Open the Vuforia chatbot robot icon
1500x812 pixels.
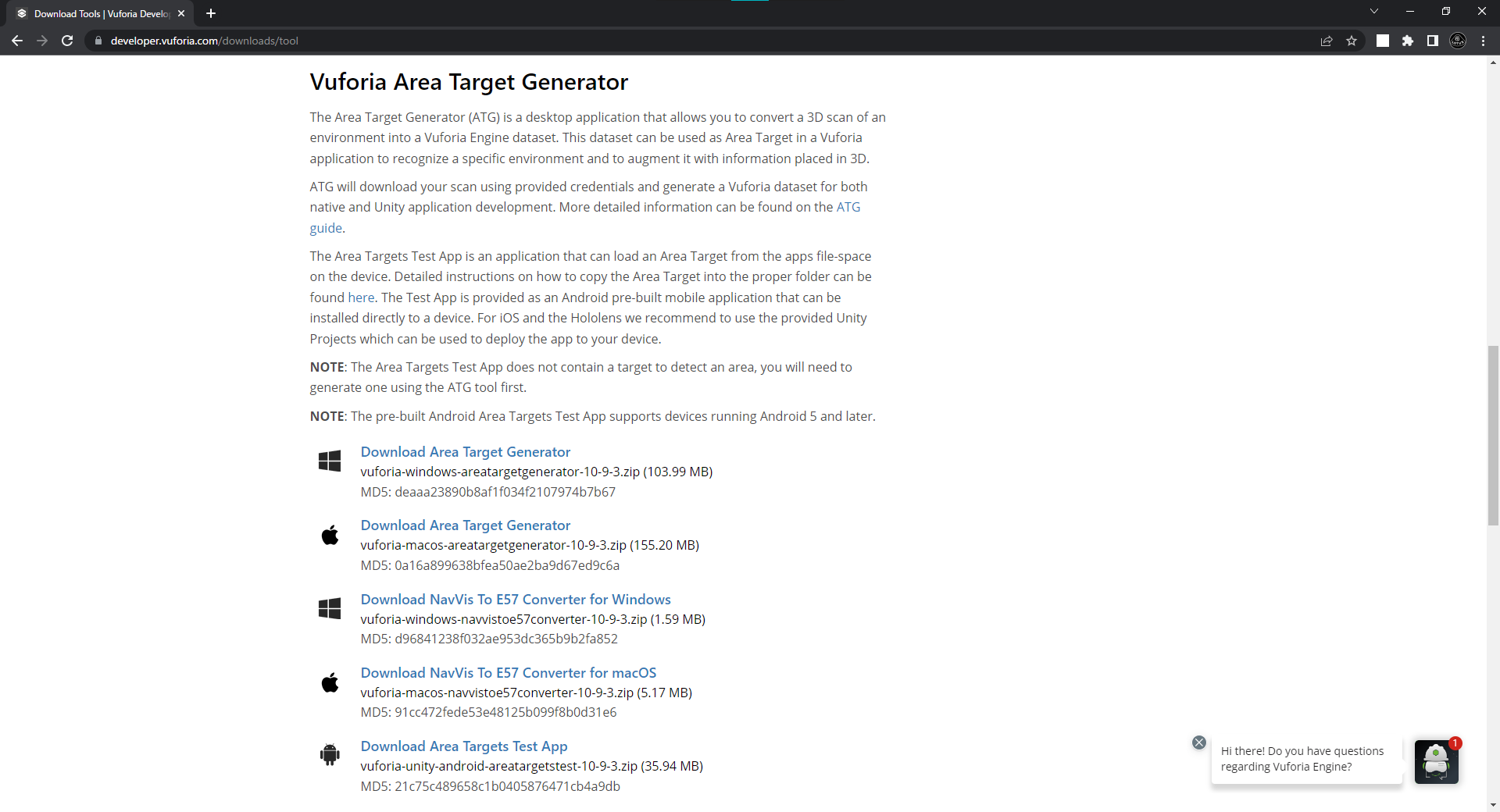pos(1436,761)
